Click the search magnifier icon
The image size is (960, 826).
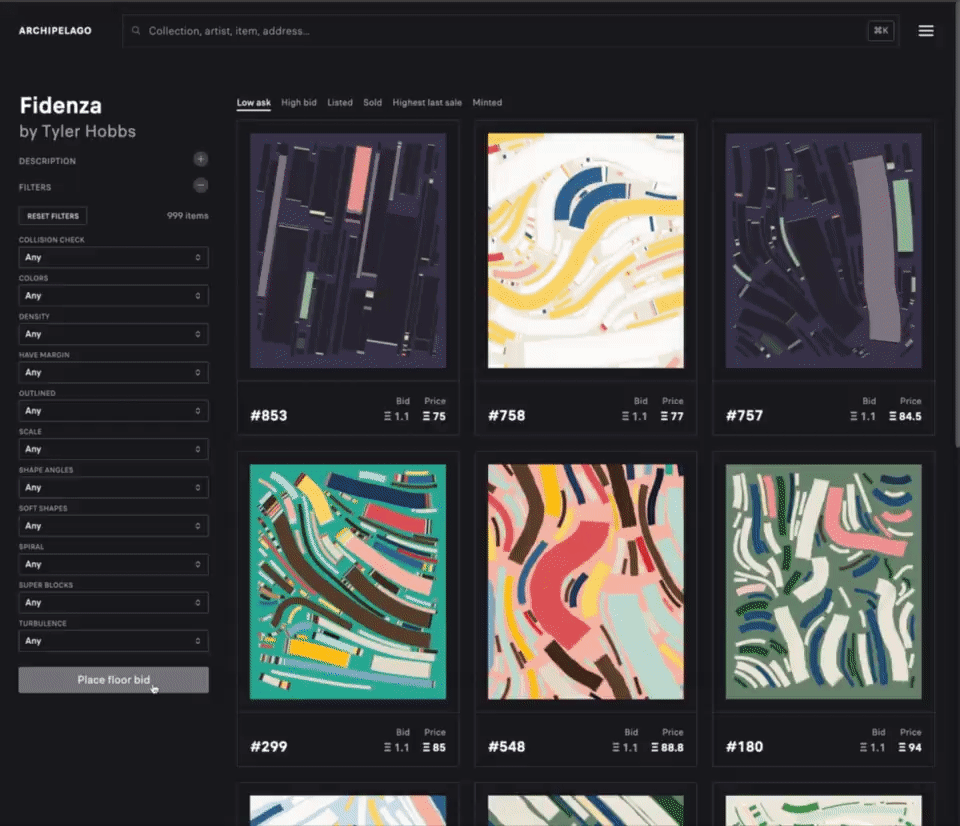pos(136,30)
